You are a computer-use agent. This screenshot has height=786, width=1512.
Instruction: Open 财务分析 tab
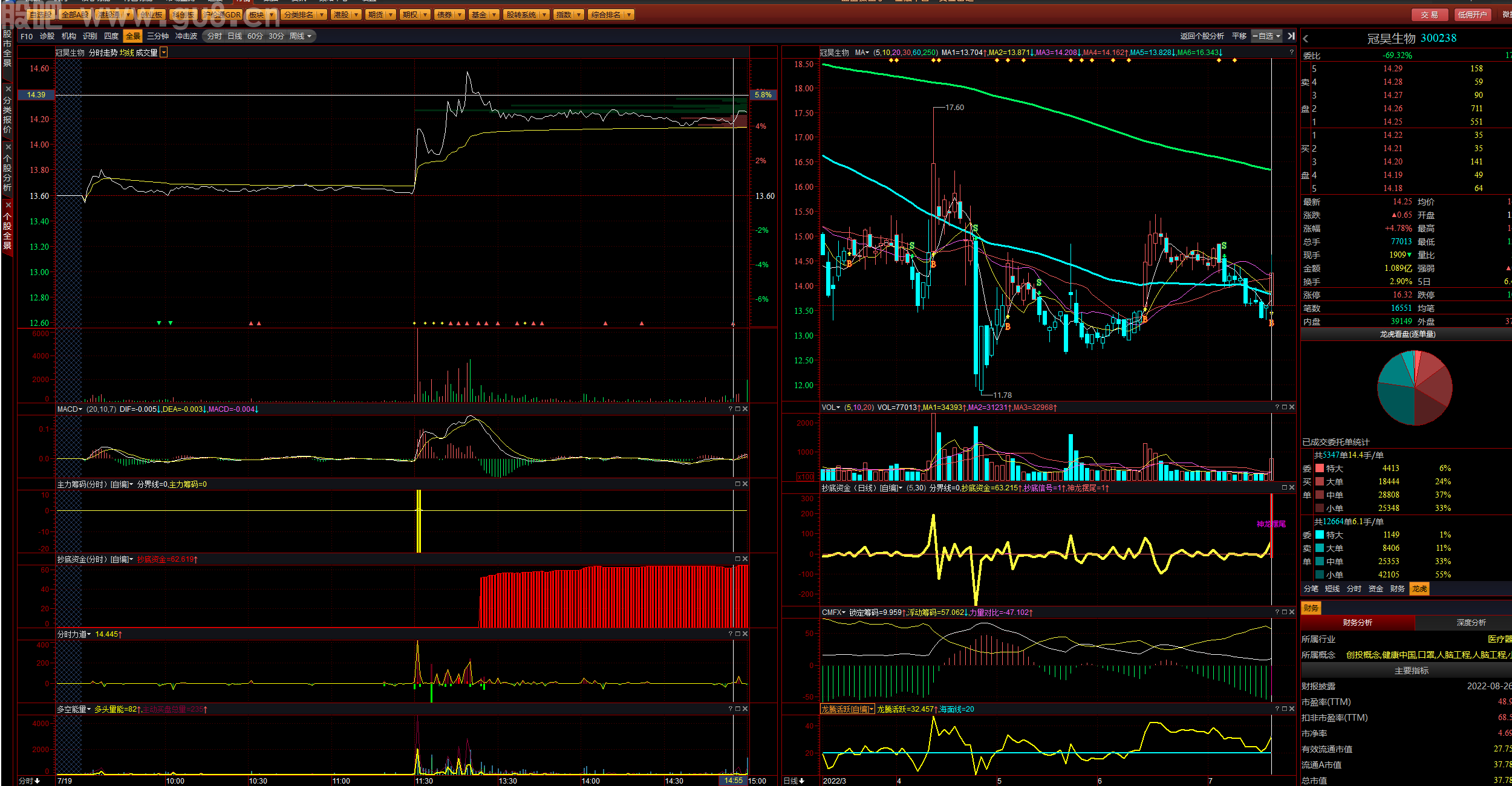tap(1357, 623)
